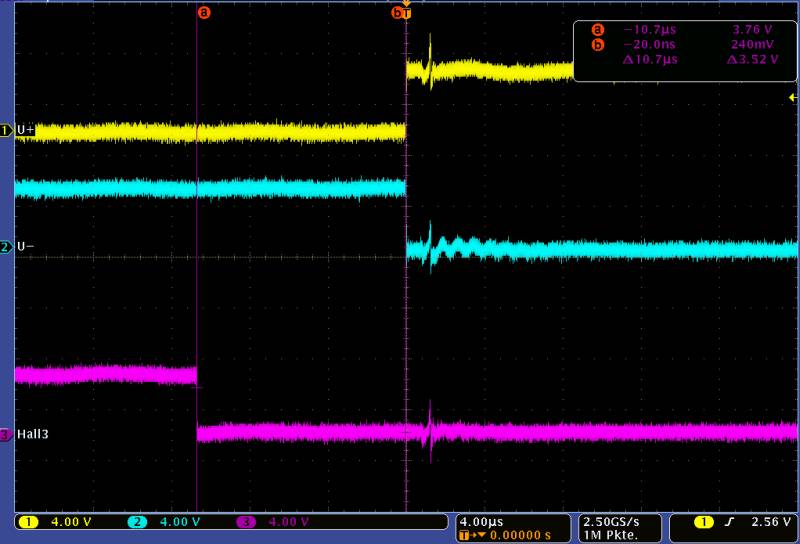Click the delta time Δ10.7µs value
The height and width of the screenshot is (544, 800).
coord(651,59)
